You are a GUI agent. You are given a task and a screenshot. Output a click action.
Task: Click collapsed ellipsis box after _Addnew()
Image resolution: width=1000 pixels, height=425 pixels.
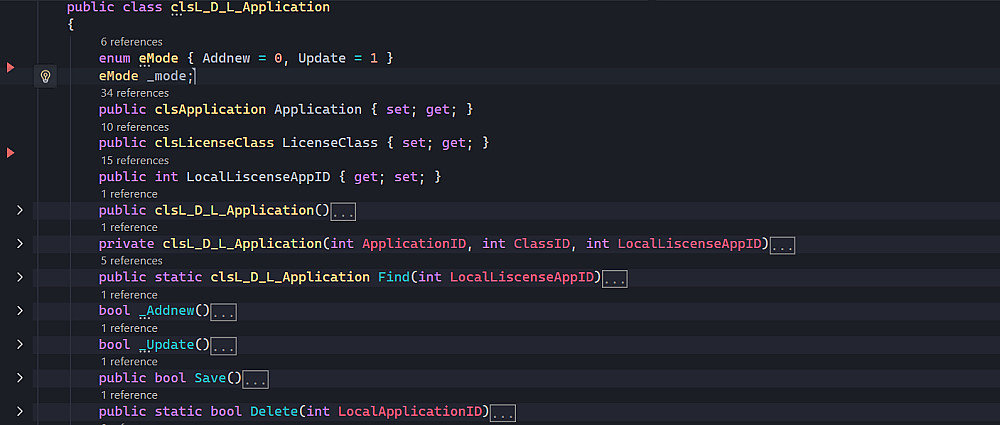[224, 313]
